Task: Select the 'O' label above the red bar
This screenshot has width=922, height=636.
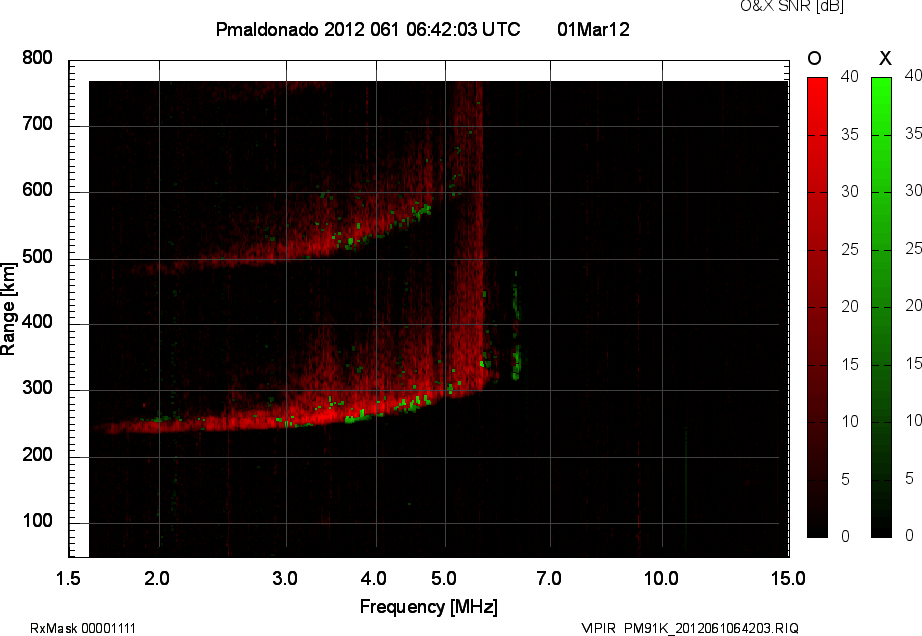Action: click(x=815, y=58)
